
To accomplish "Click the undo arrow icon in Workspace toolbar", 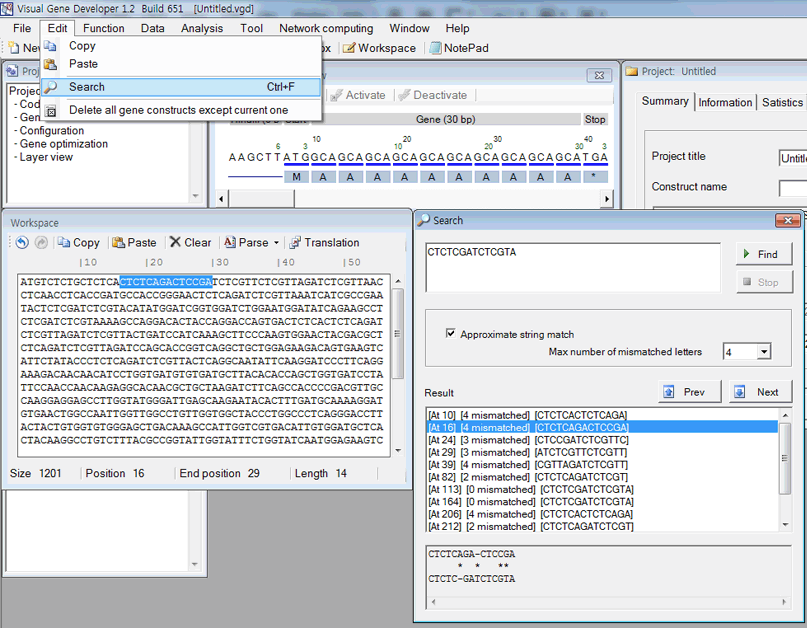I will (22, 243).
